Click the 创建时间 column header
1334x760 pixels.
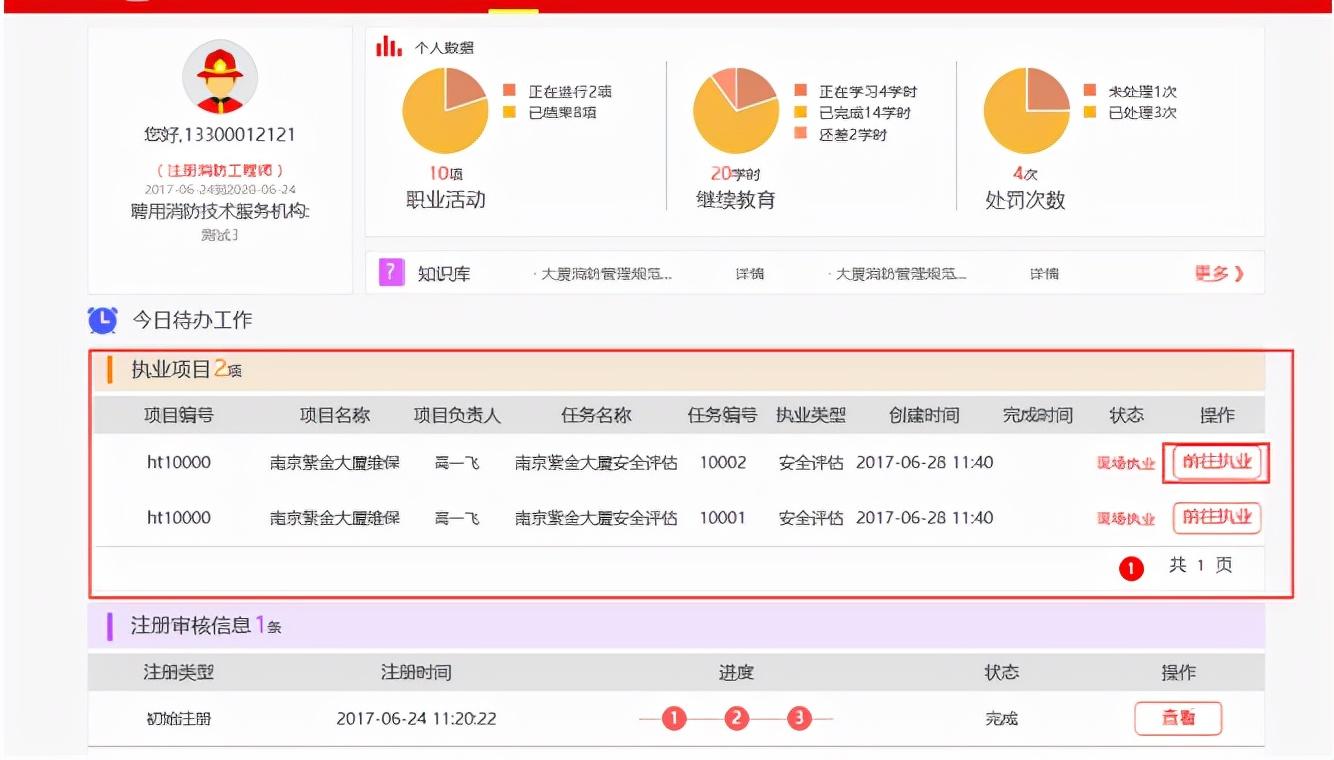pos(924,415)
